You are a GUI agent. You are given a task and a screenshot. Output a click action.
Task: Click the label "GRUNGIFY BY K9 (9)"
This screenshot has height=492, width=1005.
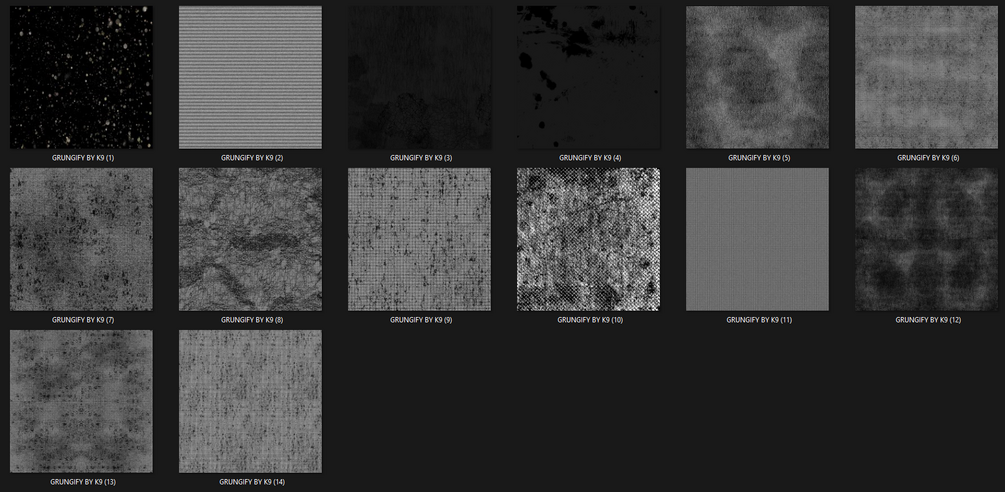[421, 320]
